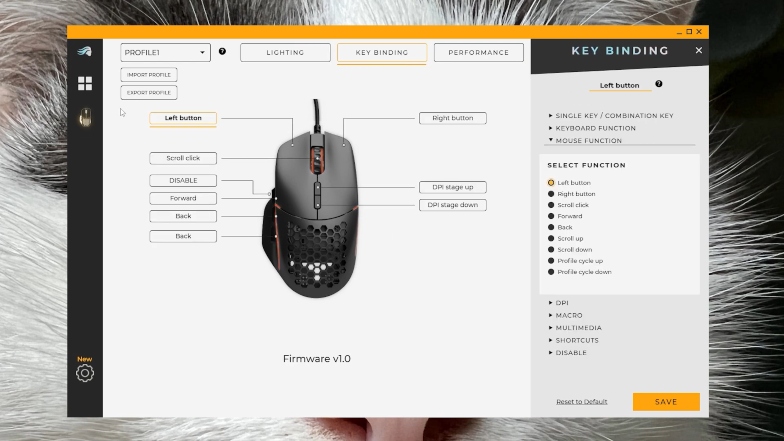Select the Forward mapping box
The height and width of the screenshot is (441, 784).
[183, 198]
